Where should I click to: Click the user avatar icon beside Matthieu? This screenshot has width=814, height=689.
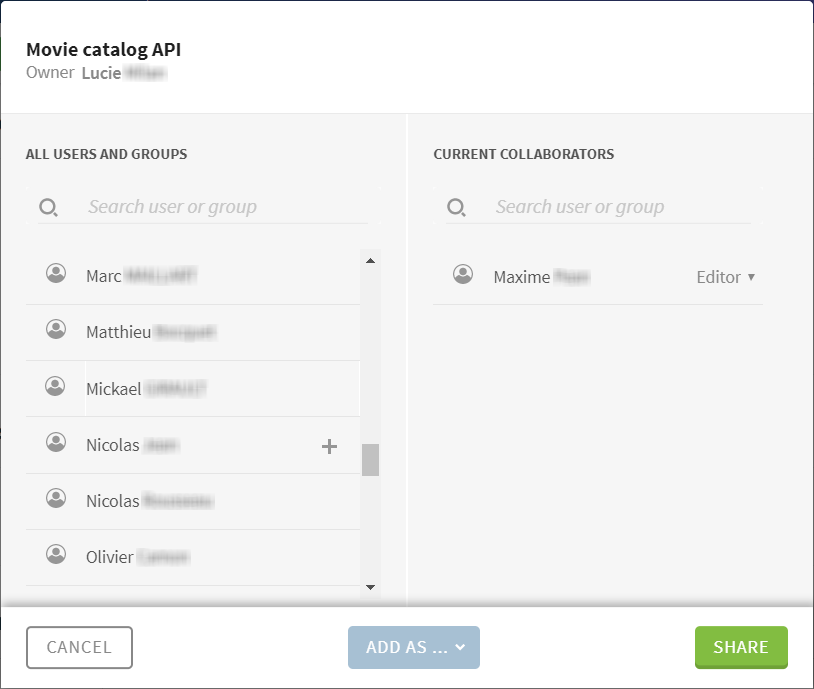[x=56, y=330]
